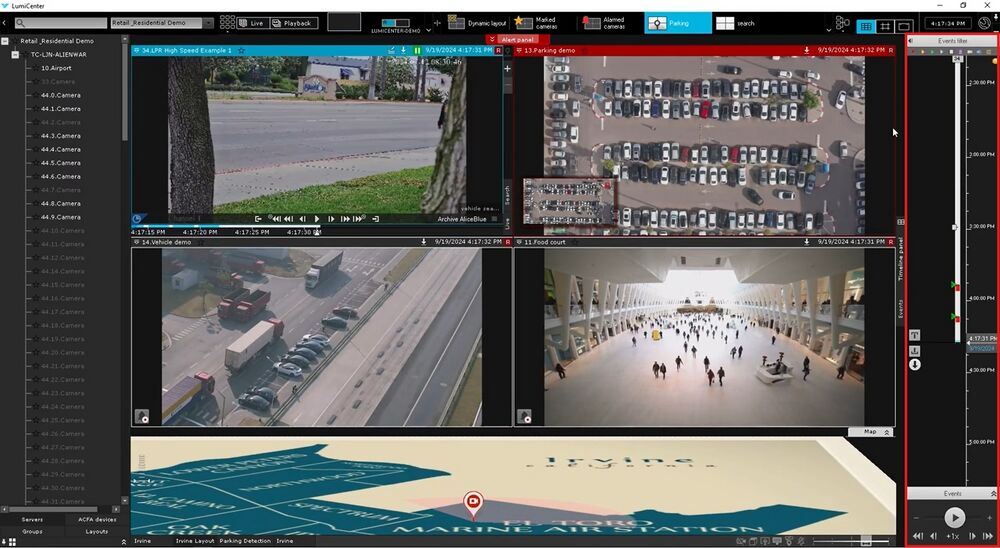Open the Irvine Layout map tab
The width and height of the screenshot is (1000, 548).
pyautogui.click(x=195, y=541)
